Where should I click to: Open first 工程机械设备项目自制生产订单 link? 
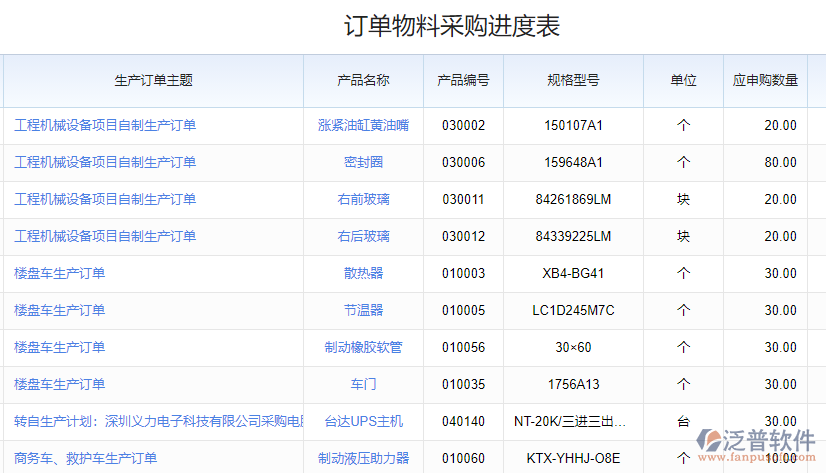pyautogui.click(x=105, y=125)
